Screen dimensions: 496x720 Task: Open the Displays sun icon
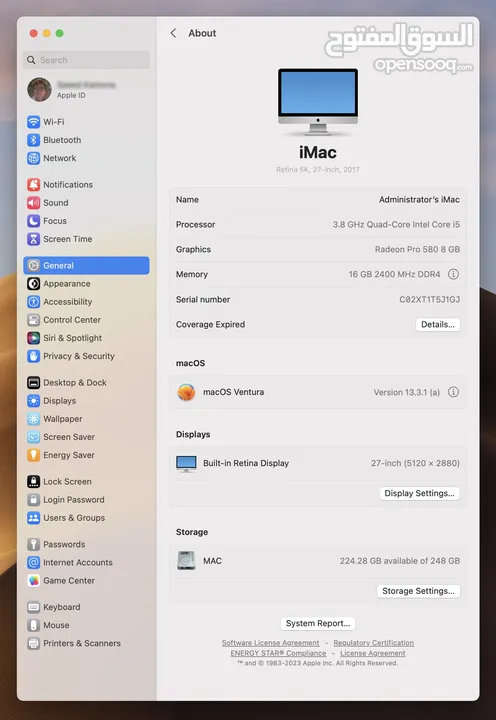34,401
